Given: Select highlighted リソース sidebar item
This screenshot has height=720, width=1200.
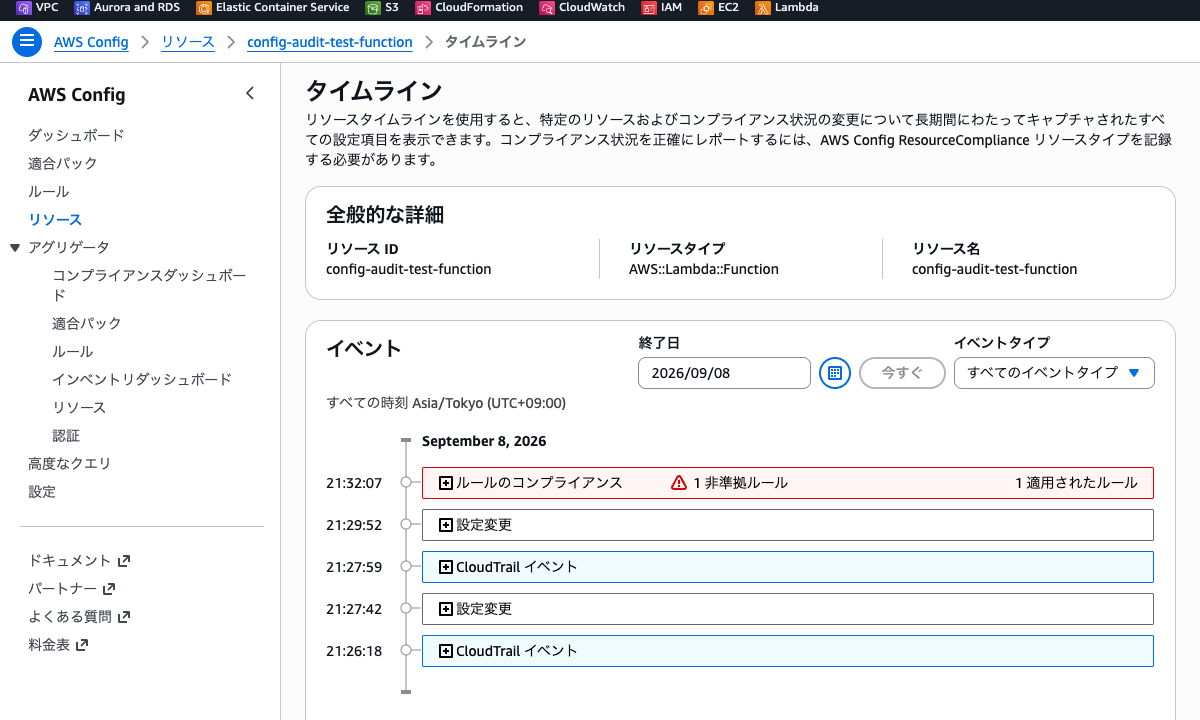Looking at the screenshot, I should pos(55,219).
